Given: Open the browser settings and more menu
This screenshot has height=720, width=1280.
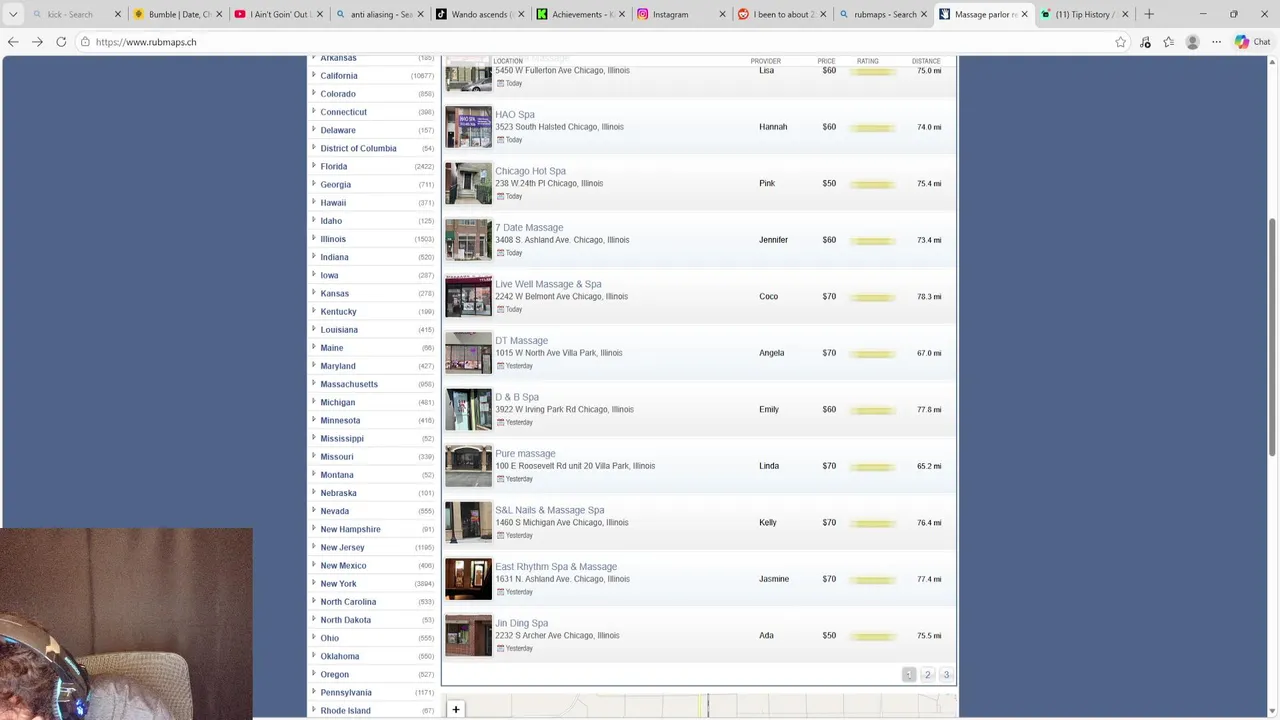Looking at the screenshot, I should 1216,42.
